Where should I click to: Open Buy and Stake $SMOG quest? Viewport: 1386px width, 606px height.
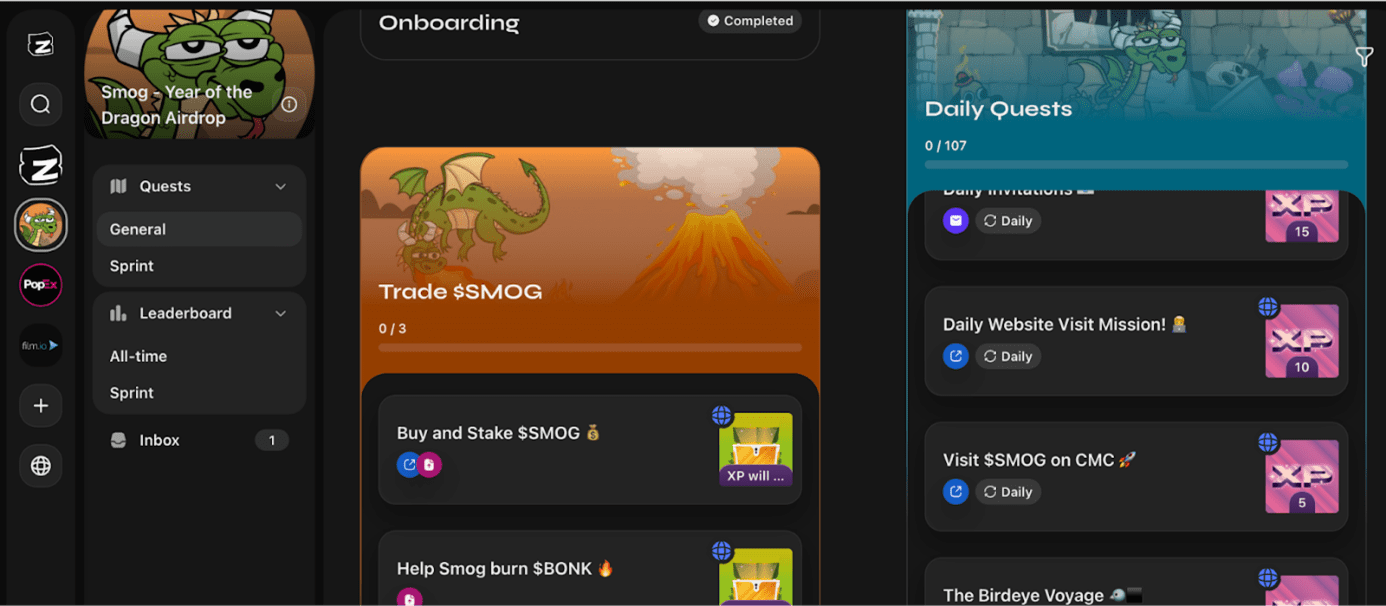pos(590,449)
